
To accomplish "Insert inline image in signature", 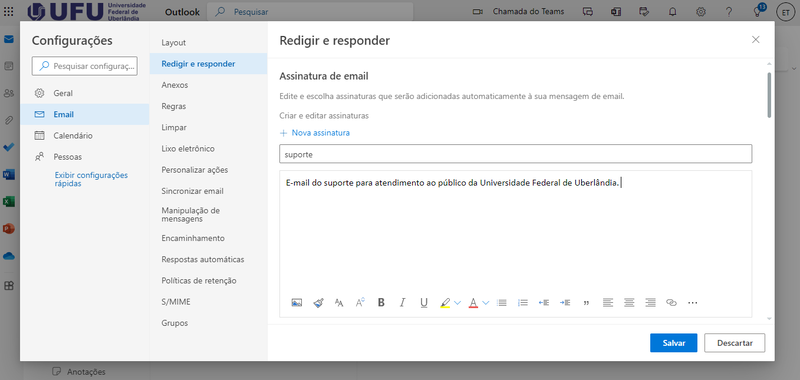I will 297,302.
